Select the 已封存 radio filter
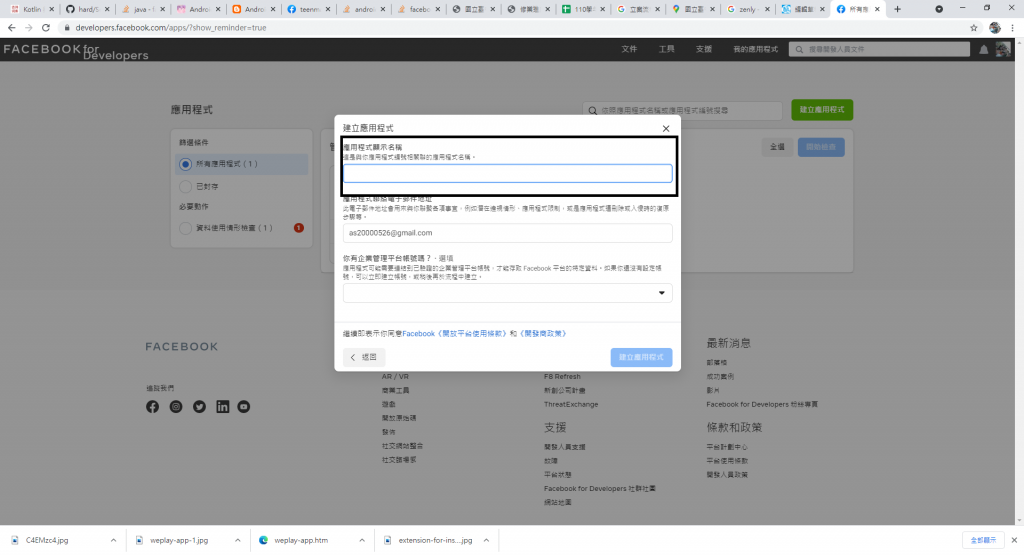Image resolution: width=1024 pixels, height=555 pixels. [185, 187]
